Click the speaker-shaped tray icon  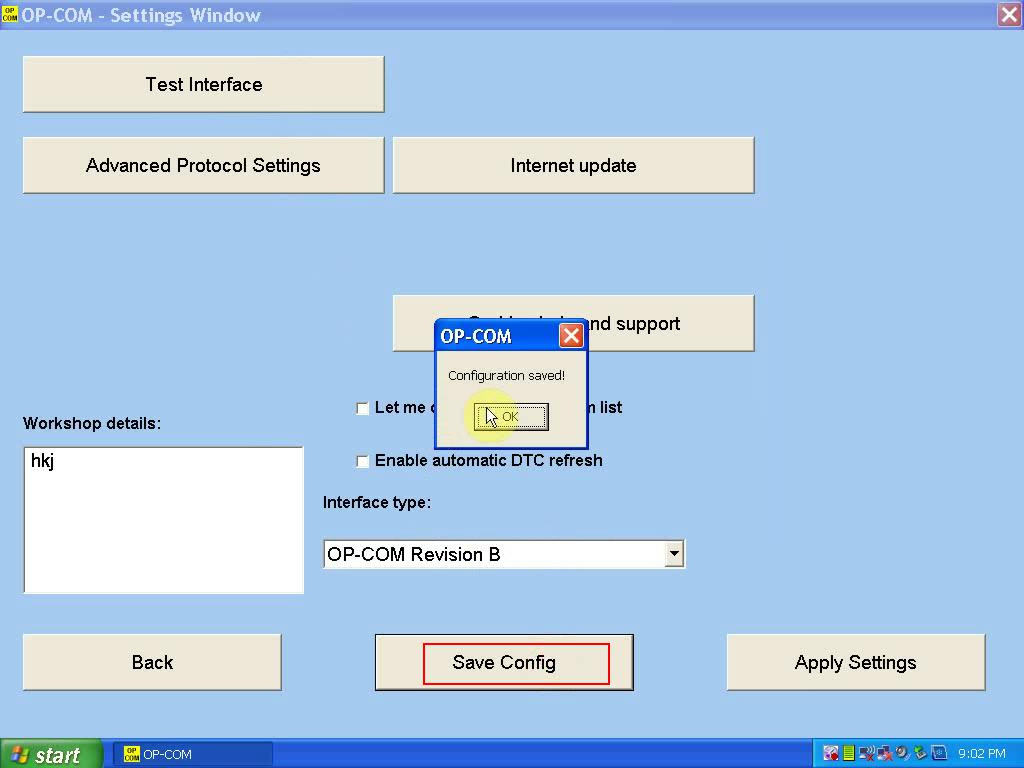pos(903,753)
